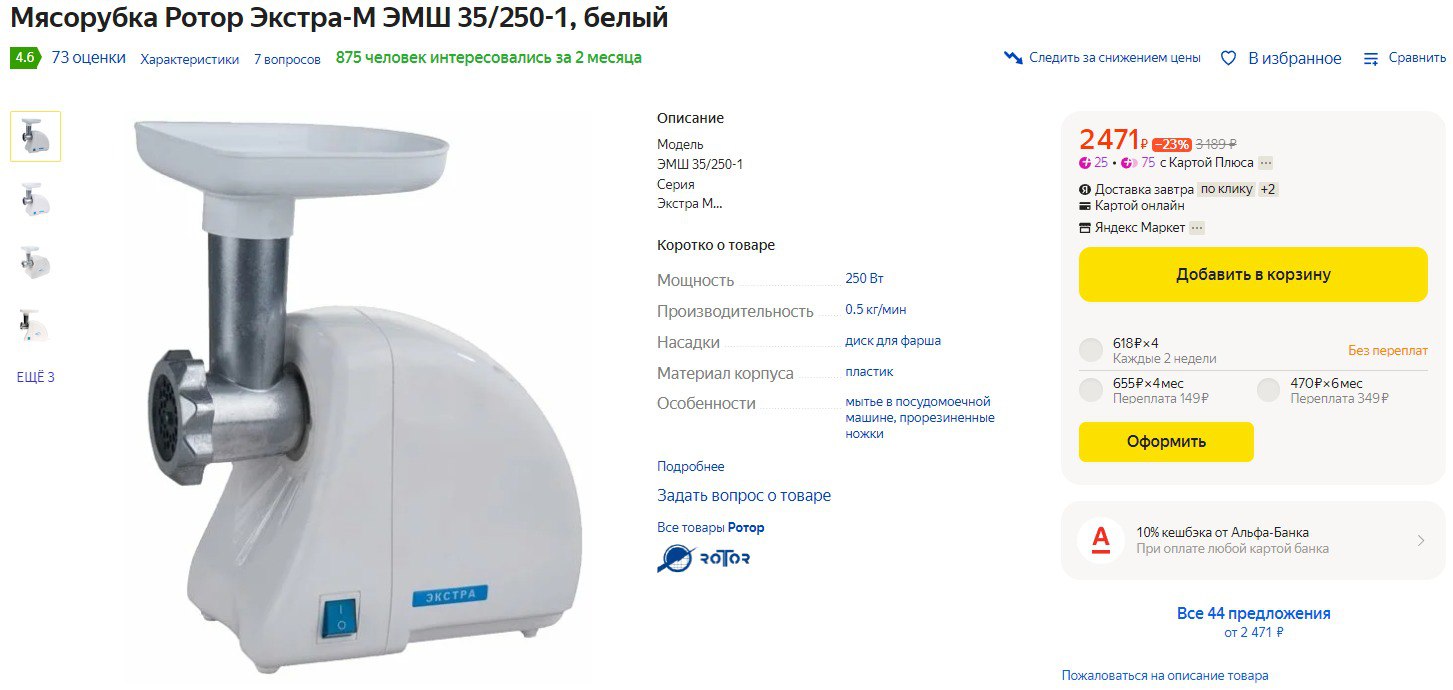Click the compare list icon
This screenshot has height=690, width=1453.
[1372, 59]
